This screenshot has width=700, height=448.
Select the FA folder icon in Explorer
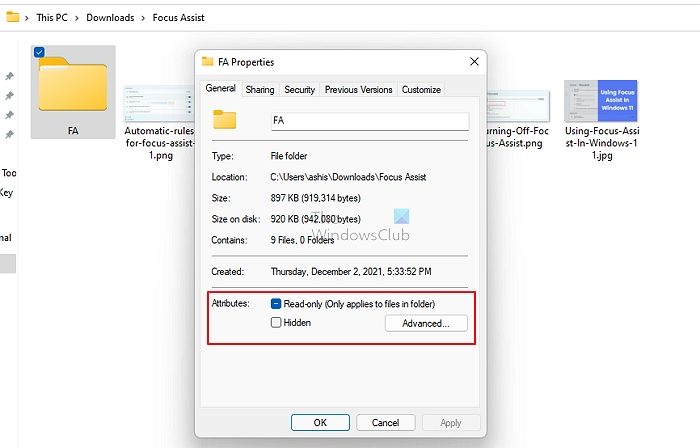coord(73,85)
